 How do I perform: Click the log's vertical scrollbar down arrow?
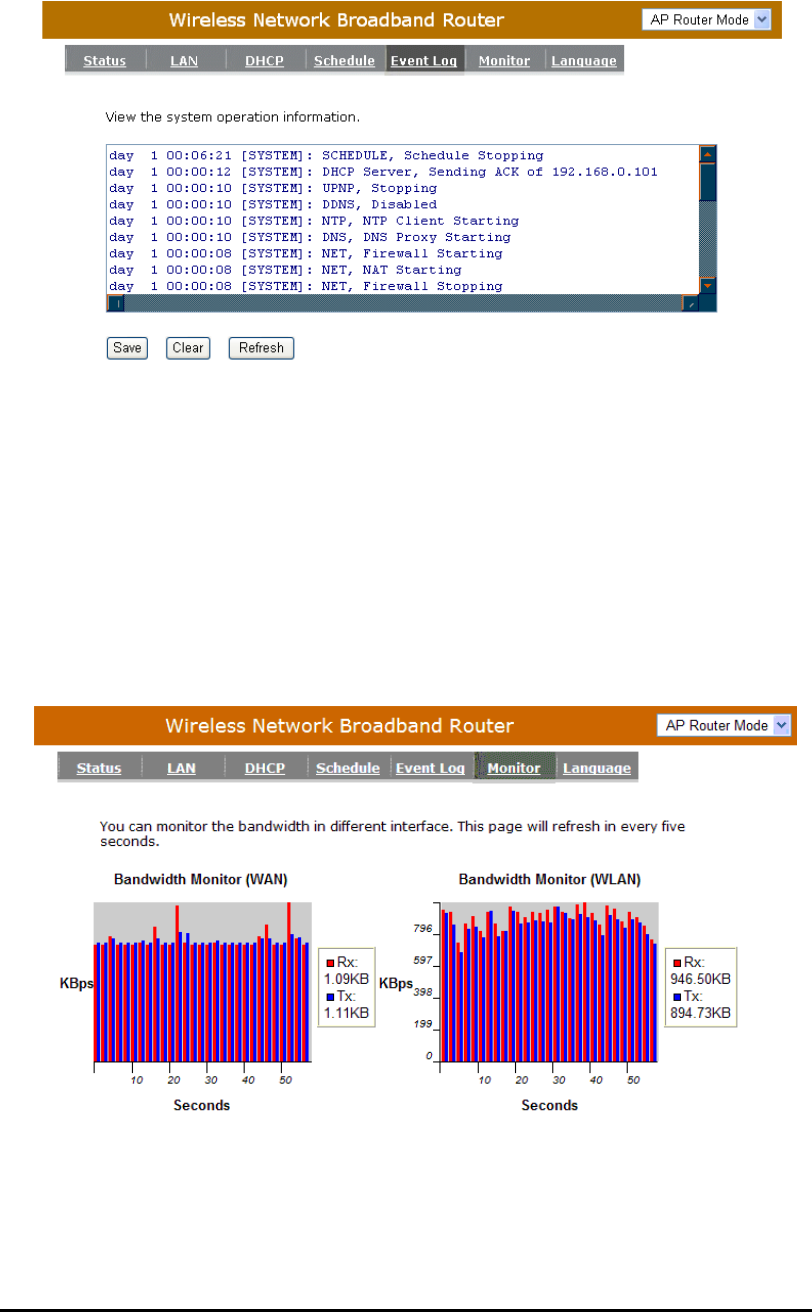coord(708,285)
